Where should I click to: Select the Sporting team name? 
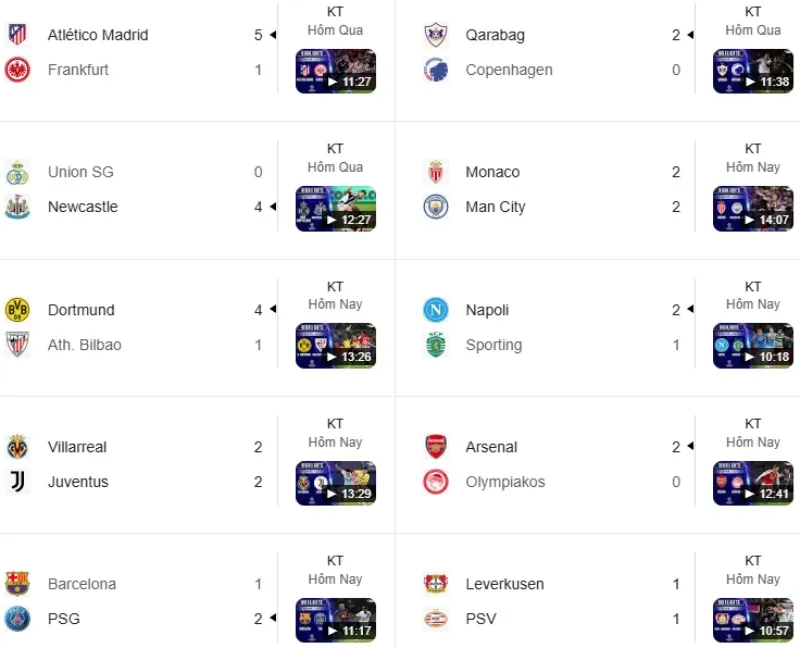(x=494, y=345)
